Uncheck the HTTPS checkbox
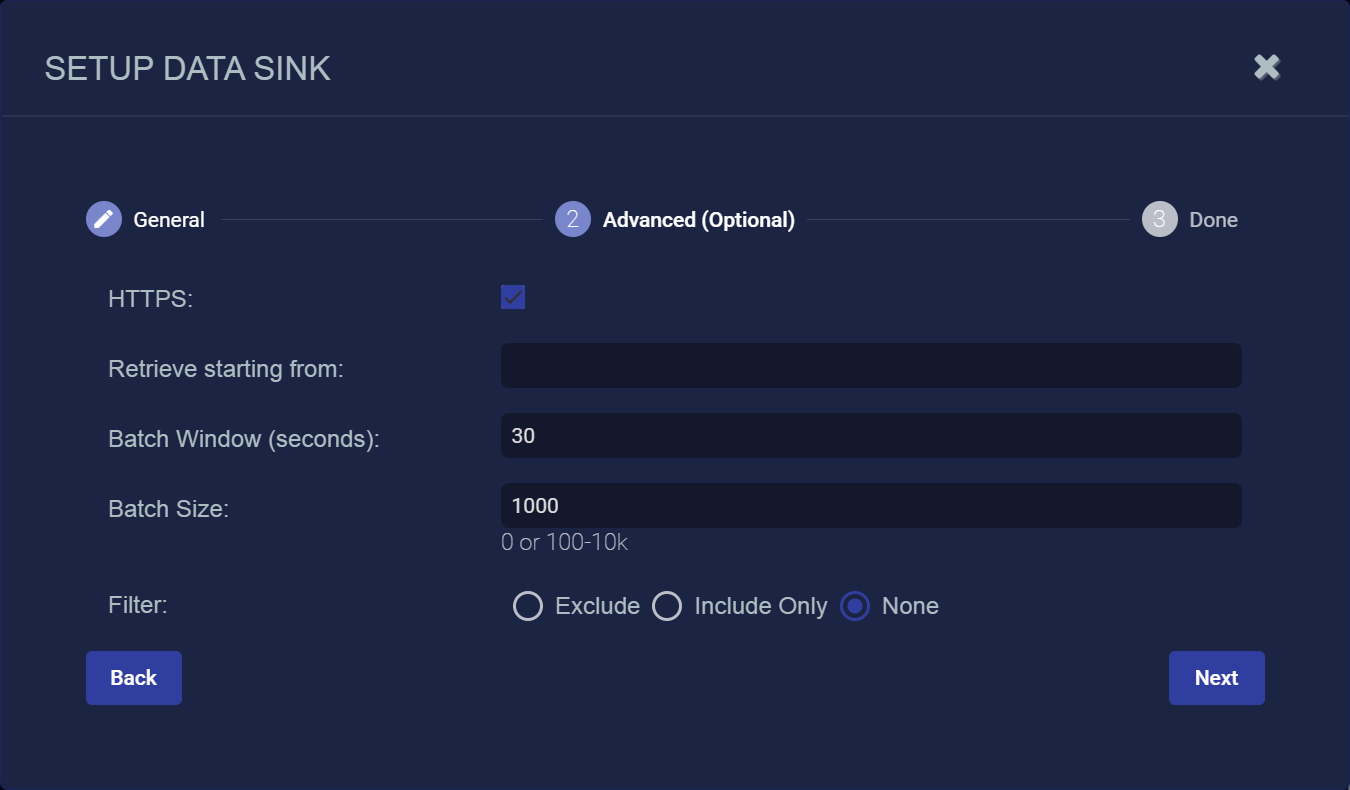Viewport: 1350px width, 790px height. (513, 297)
